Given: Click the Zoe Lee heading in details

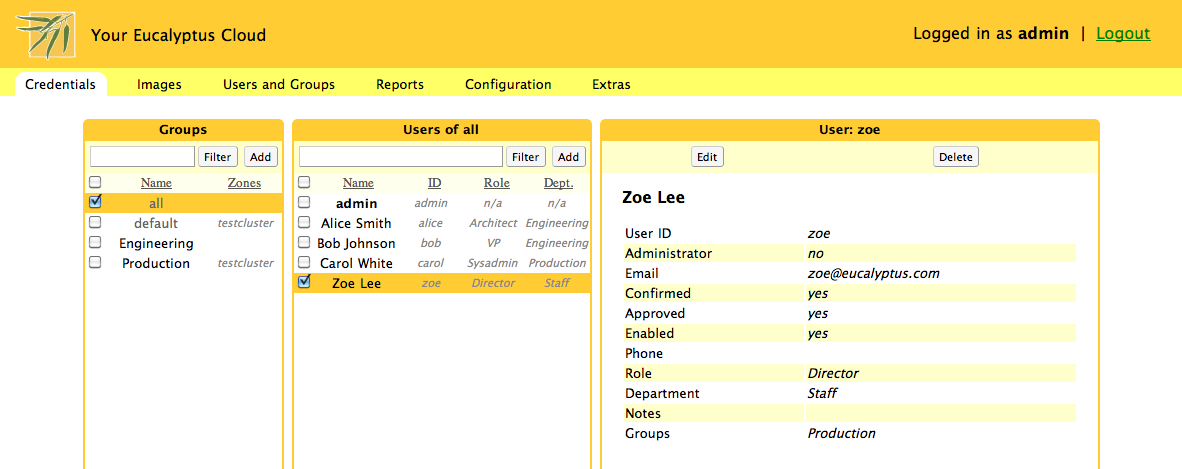Looking at the screenshot, I should click(654, 198).
